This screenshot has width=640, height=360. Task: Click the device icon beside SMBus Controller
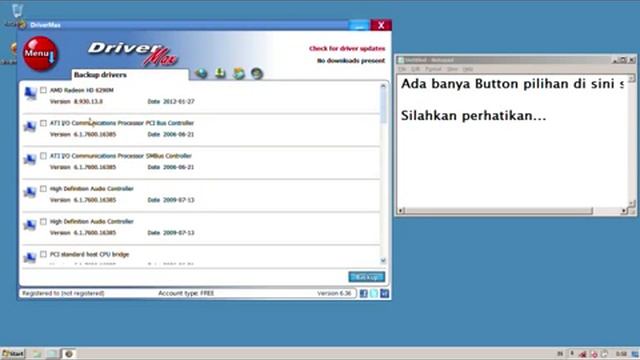(30, 159)
